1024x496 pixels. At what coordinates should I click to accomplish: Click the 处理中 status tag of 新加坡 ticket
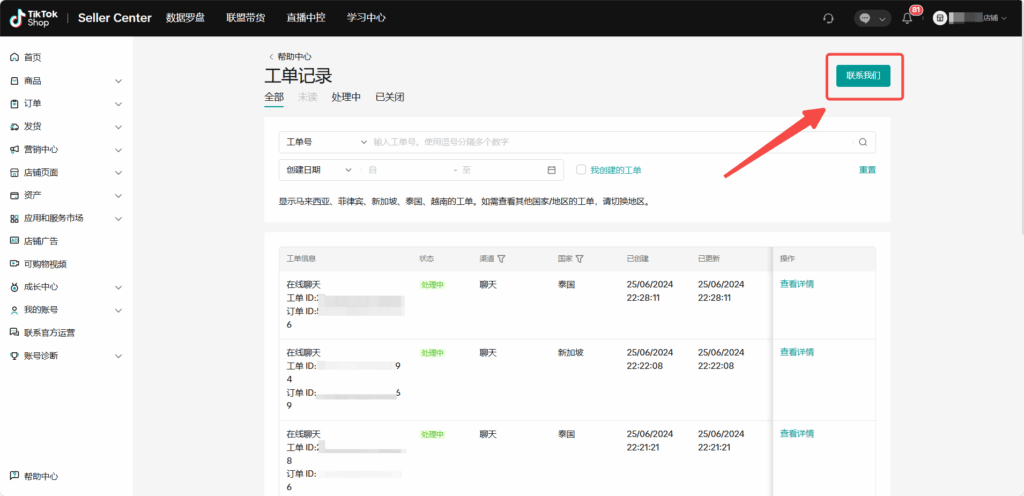coord(432,352)
